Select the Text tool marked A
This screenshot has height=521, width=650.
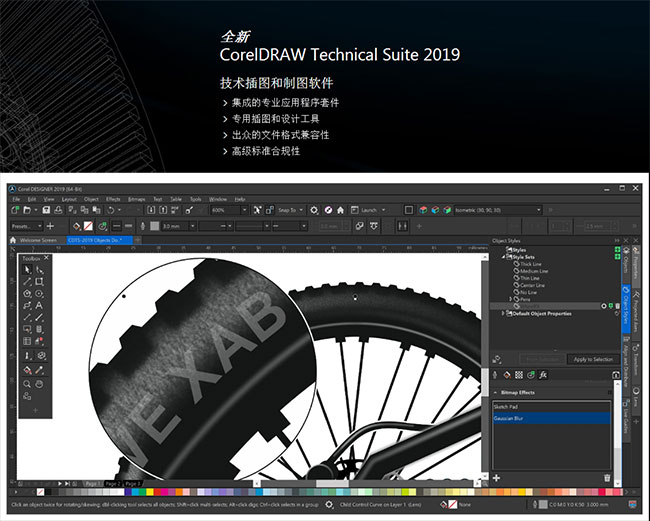point(39,305)
